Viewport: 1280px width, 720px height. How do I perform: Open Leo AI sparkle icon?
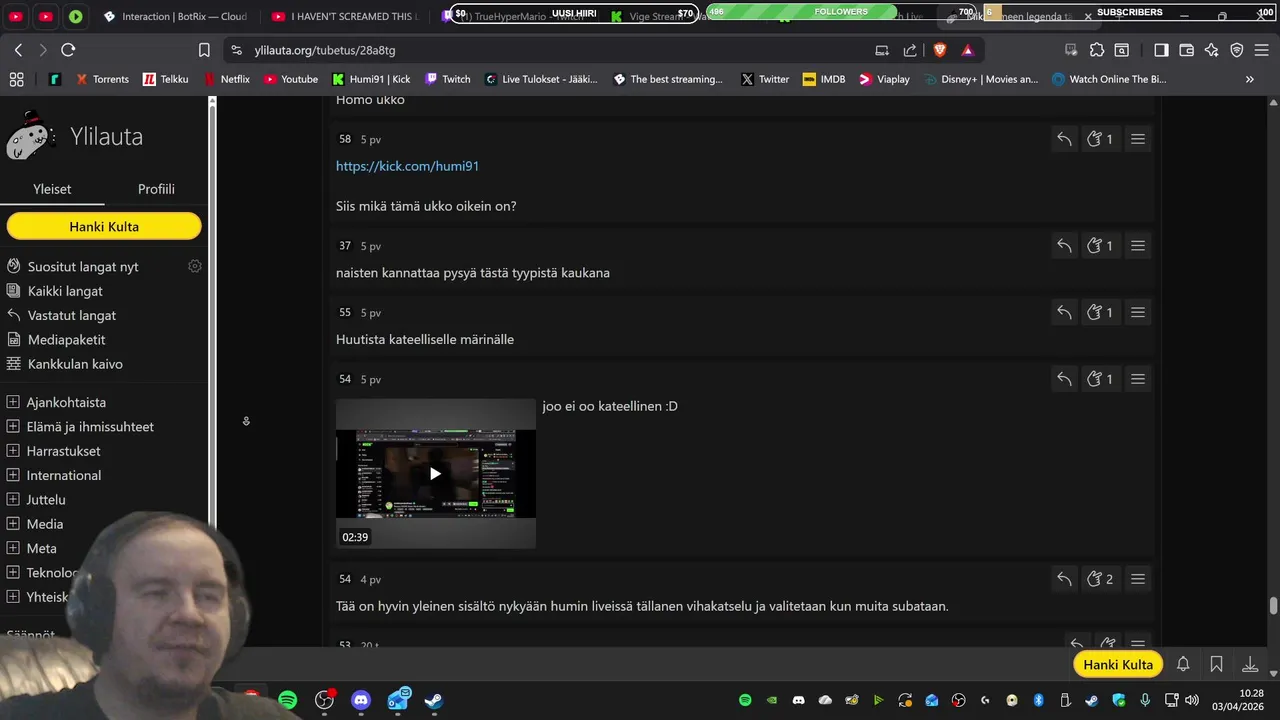pyautogui.click(x=1212, y=50)
